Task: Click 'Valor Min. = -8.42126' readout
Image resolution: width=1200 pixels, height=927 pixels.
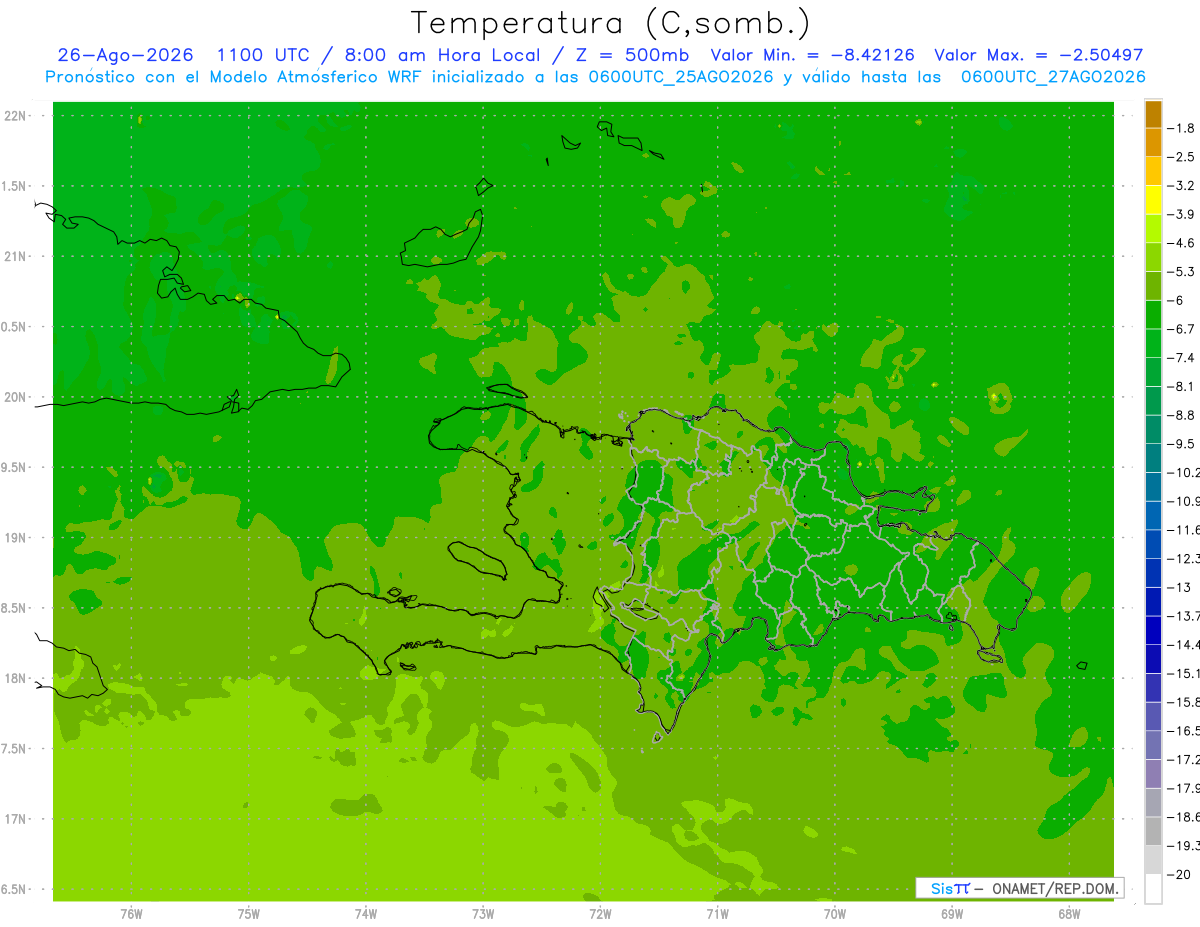Action: (x=811, y=55)
